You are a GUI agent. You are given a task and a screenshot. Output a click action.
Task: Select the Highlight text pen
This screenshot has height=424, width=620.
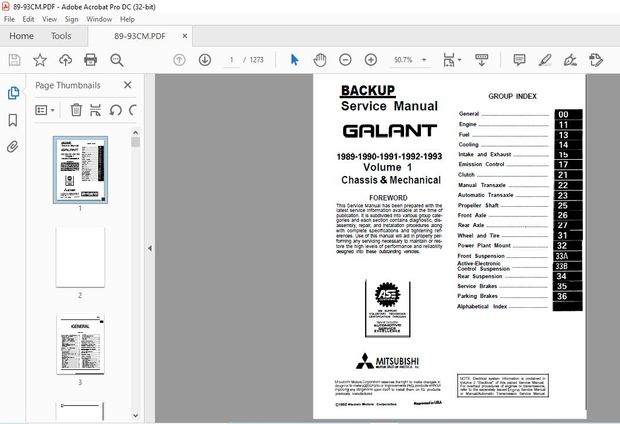(x=545, y=60)
